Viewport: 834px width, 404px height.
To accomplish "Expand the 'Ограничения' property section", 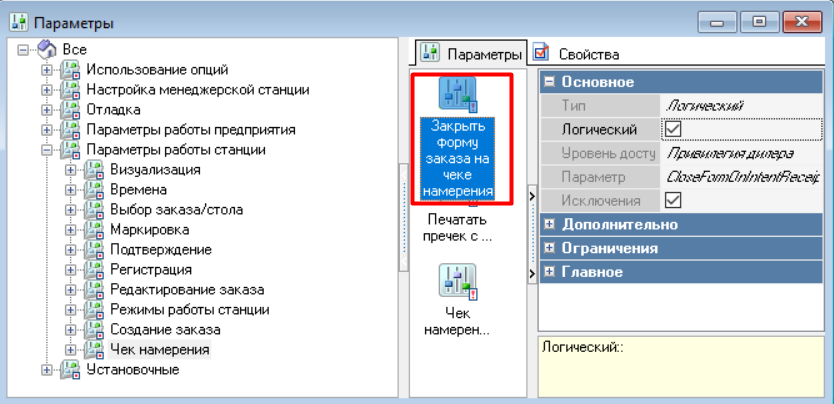I will pos(551,248).
